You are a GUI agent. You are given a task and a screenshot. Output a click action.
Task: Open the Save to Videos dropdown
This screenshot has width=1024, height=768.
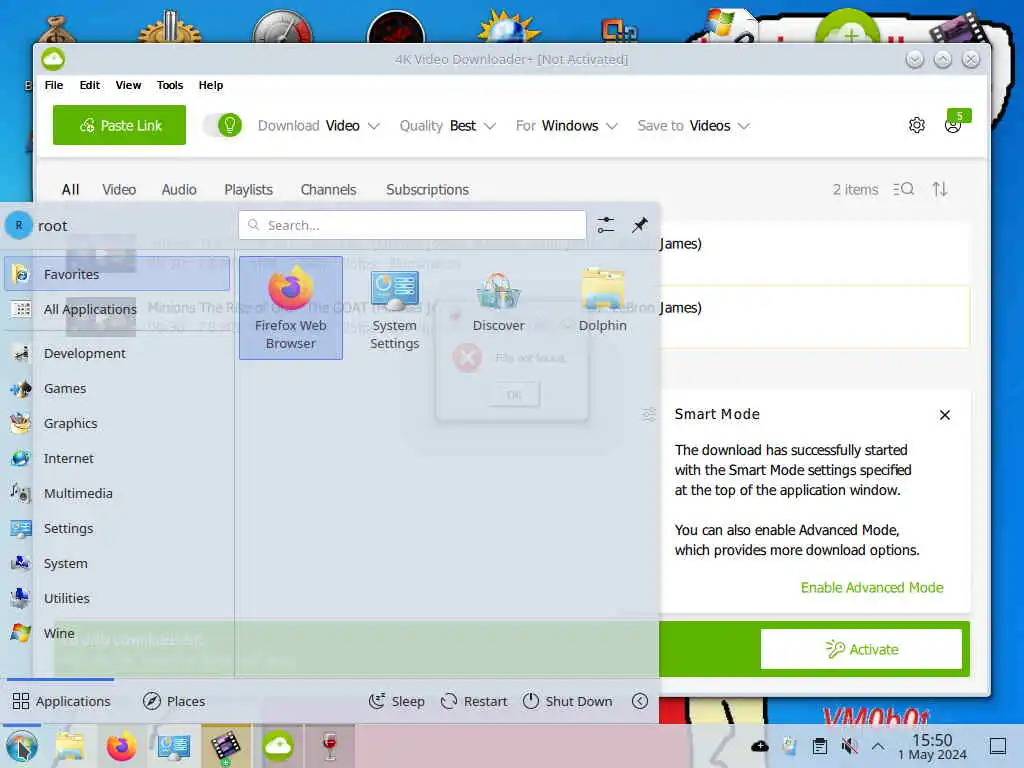693,125
